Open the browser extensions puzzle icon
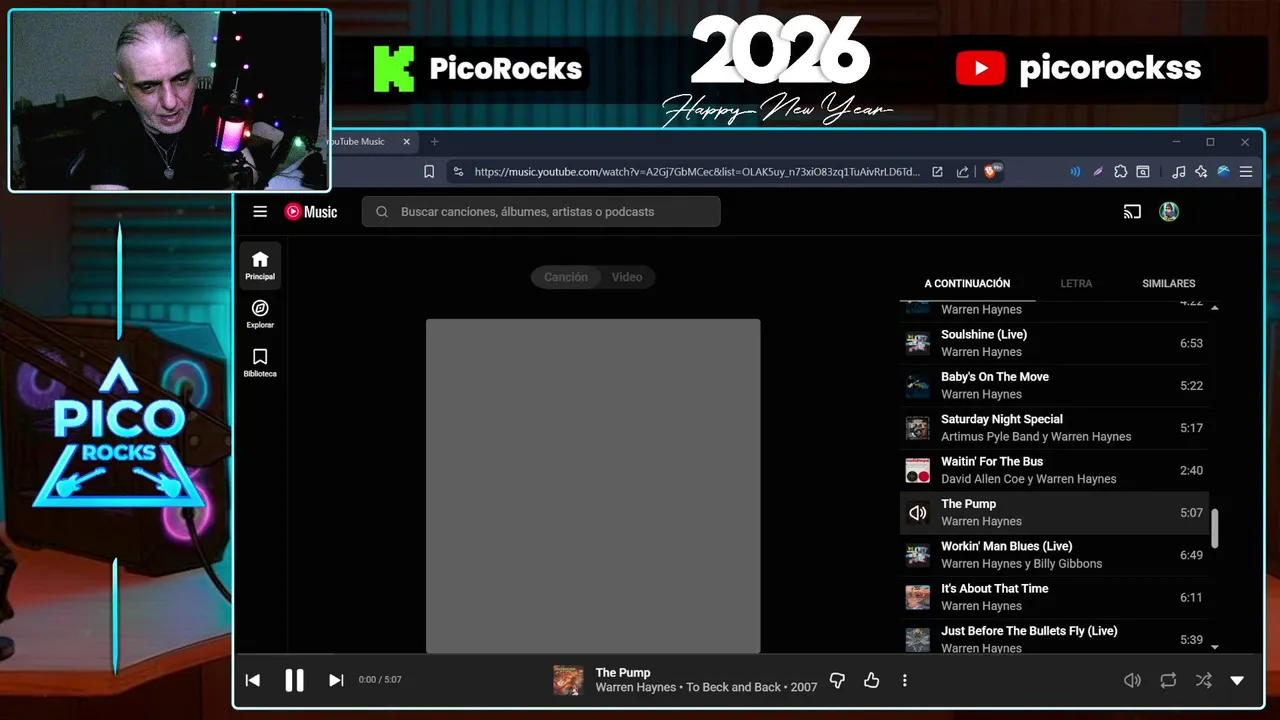Screen dimensions: 1280x720 pos(1120,172)
